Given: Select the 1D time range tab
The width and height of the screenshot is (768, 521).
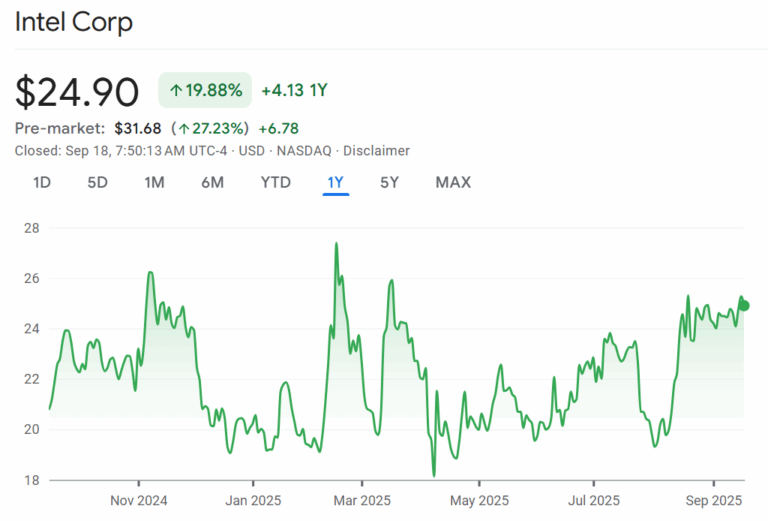Looking at the screenshot, I should tap(42, 183).
